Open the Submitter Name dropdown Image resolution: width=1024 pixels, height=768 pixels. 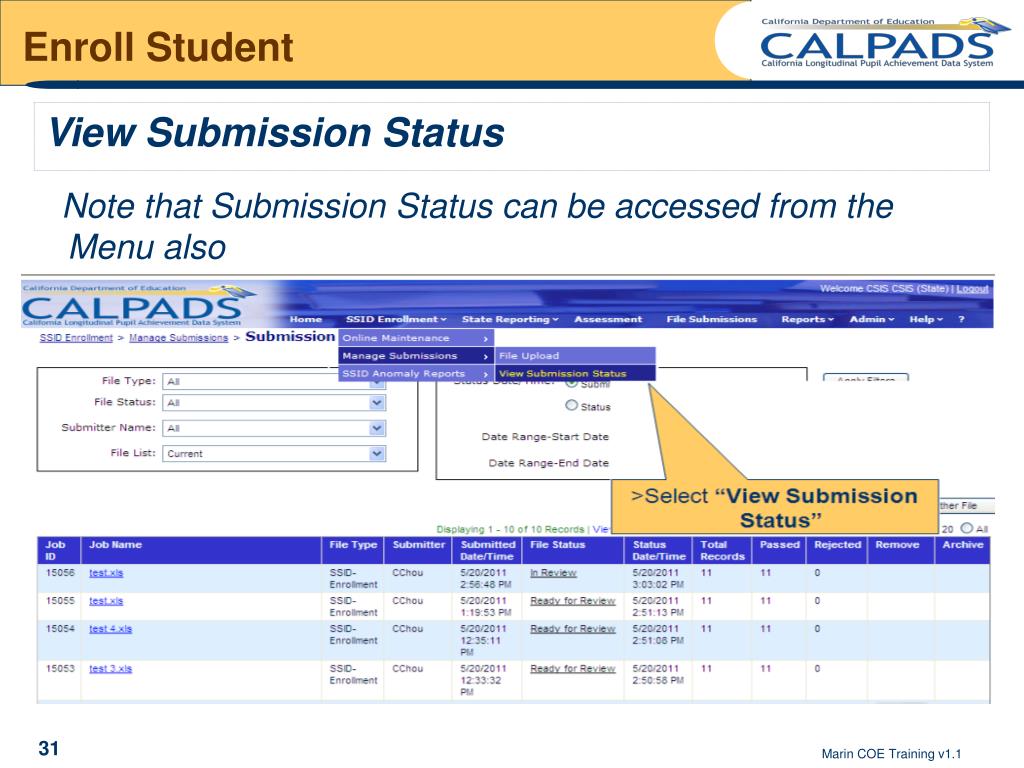(x=274, y=428)
